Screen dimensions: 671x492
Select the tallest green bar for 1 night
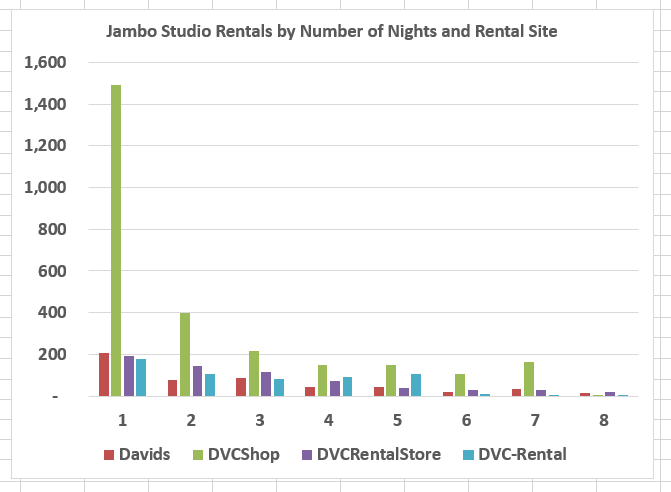coord(117,240)
